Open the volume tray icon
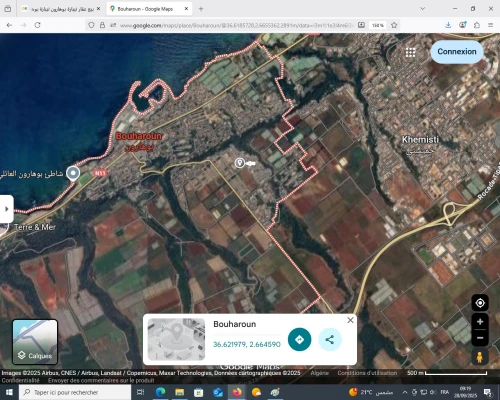 [x=433, y=392]
